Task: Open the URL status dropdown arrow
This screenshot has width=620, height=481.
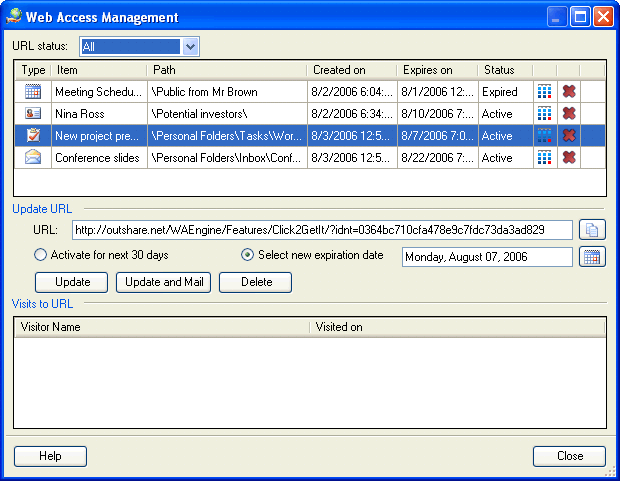Action: pyautogui.click(x=190, y=47)
